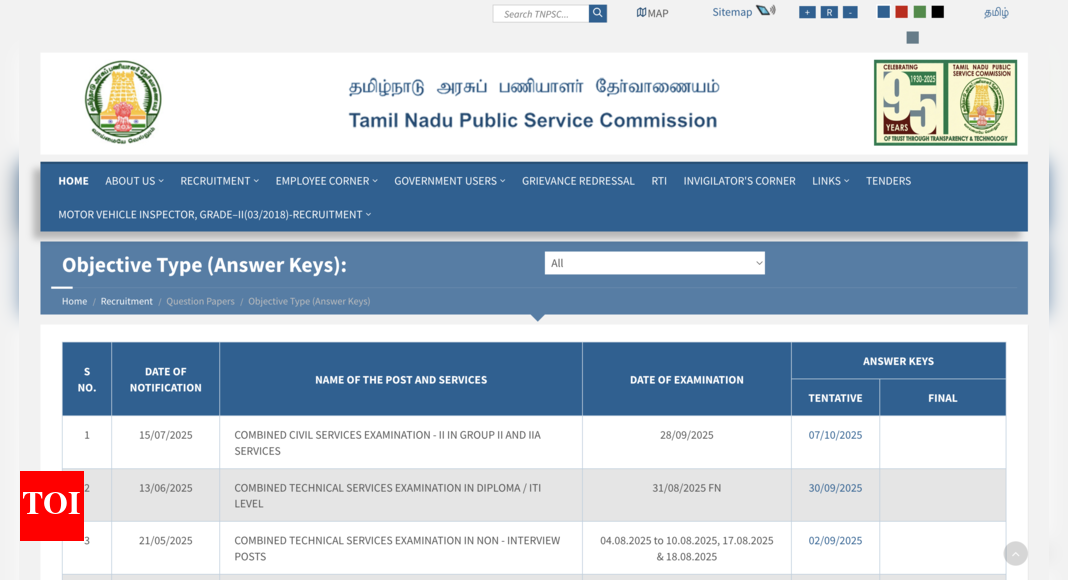Select the red color theme swatch
The image size is (1068, 580).
coord(901,12)
